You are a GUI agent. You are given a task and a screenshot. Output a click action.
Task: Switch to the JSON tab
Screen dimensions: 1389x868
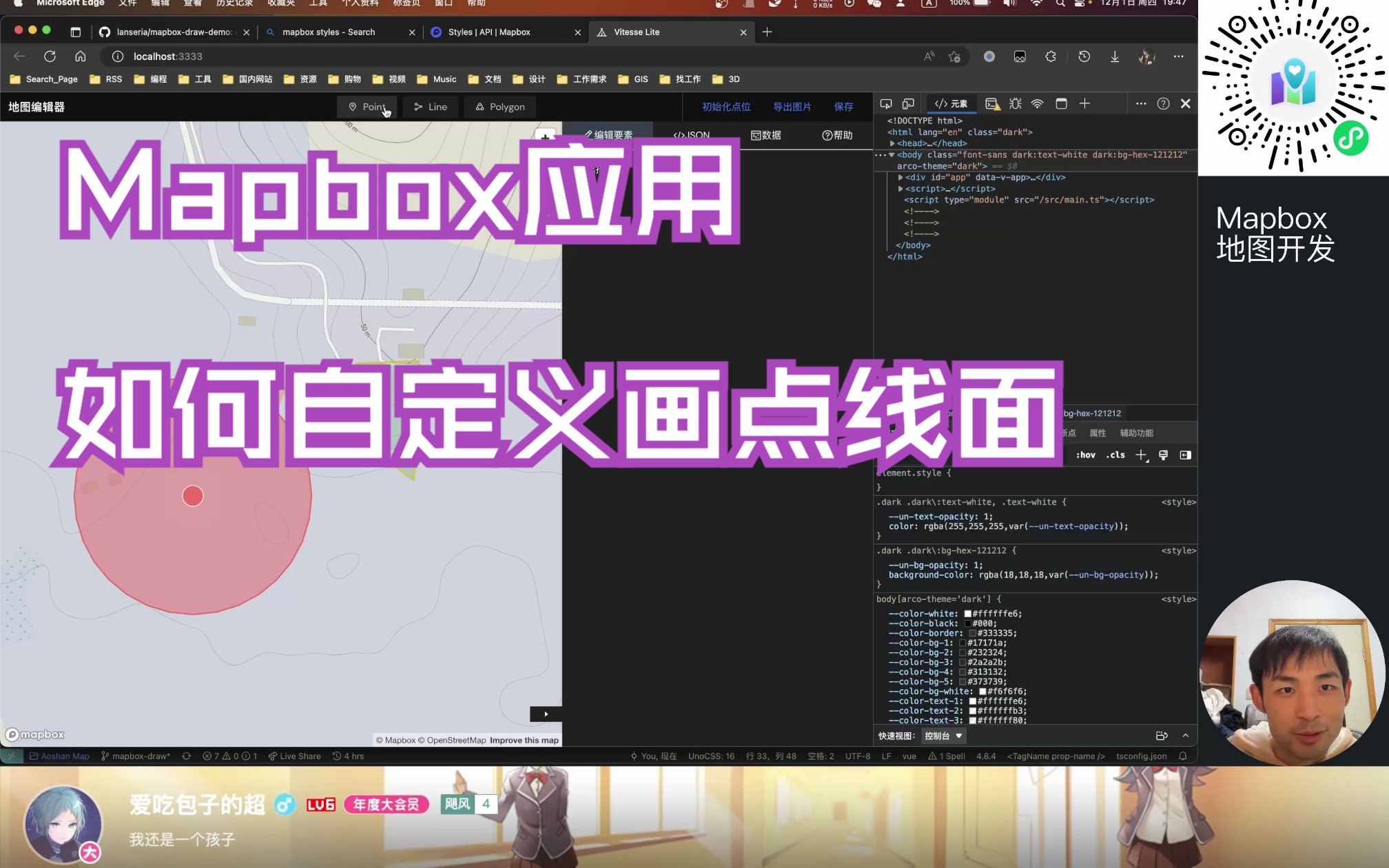[691, 135]
